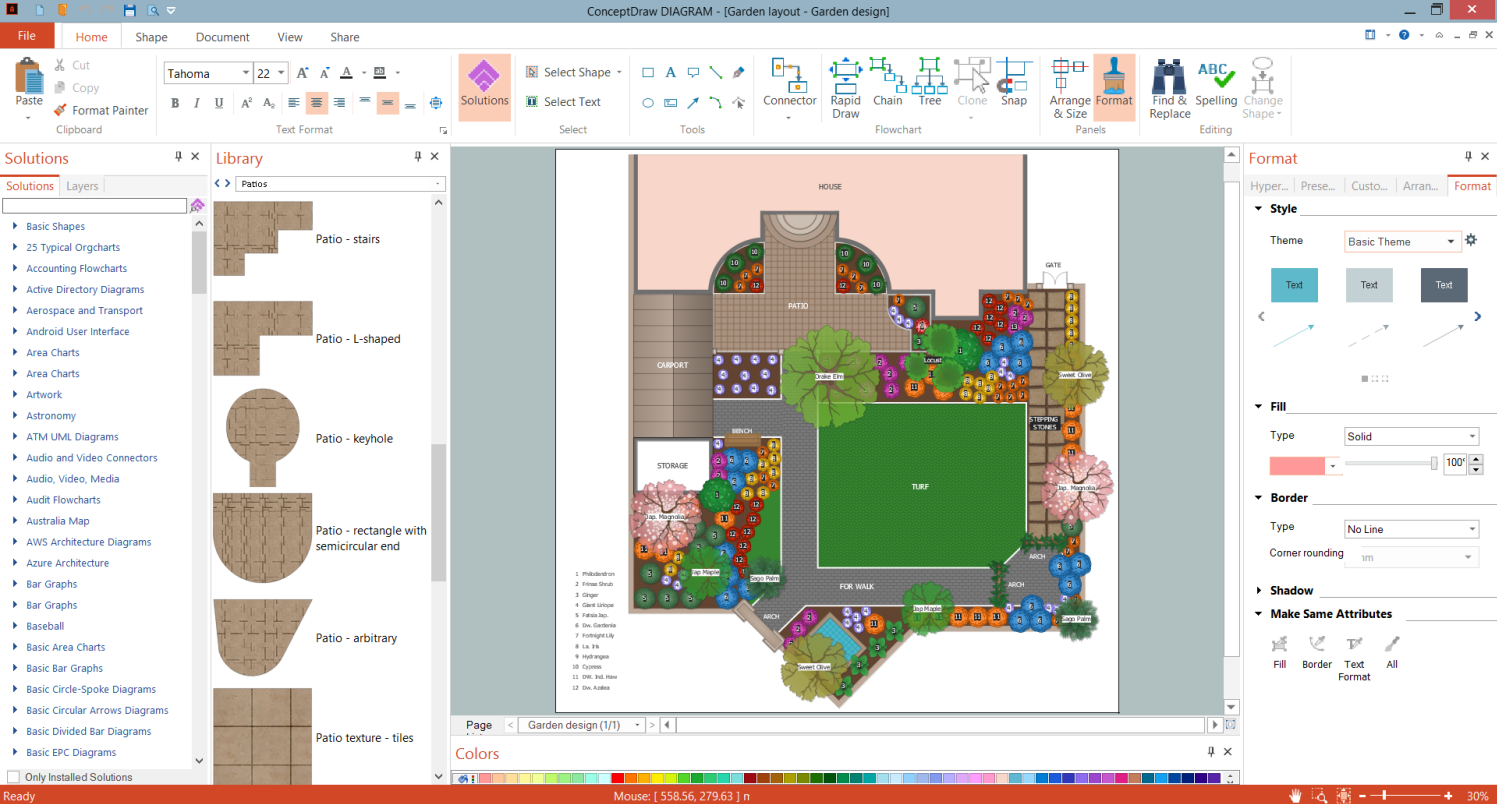Open the Border Type dropdown

[x=1411, y=529]
